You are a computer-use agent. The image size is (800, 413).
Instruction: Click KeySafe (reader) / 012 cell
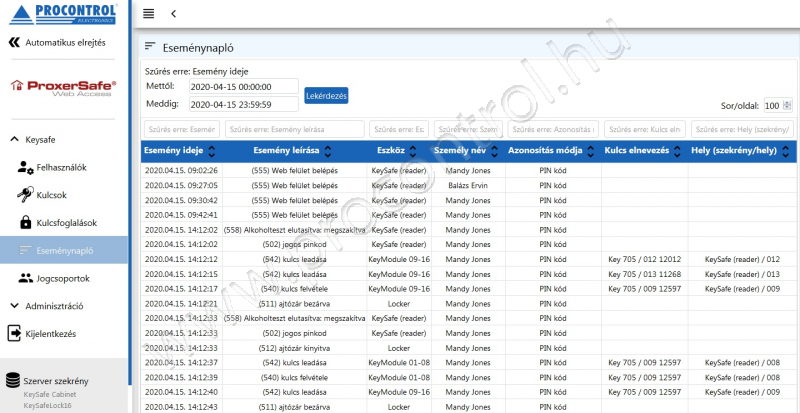coord(742,259)
